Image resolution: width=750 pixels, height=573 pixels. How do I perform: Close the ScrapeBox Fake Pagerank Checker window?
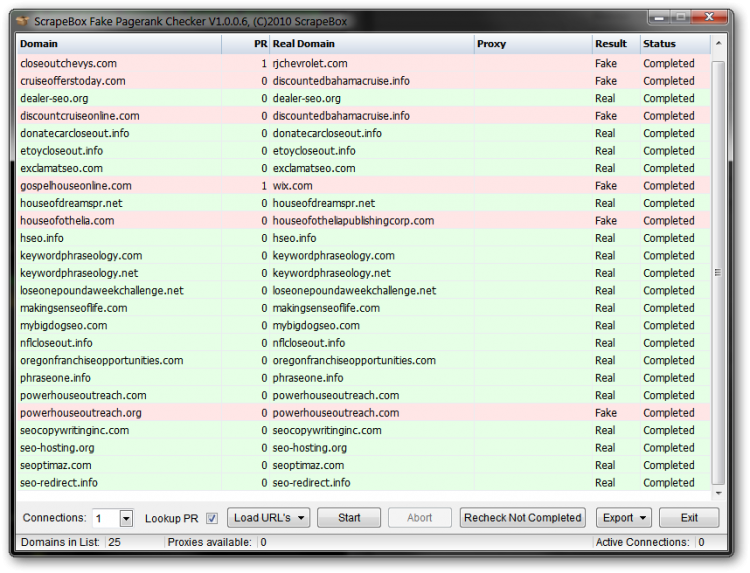(x=709, y=17)
